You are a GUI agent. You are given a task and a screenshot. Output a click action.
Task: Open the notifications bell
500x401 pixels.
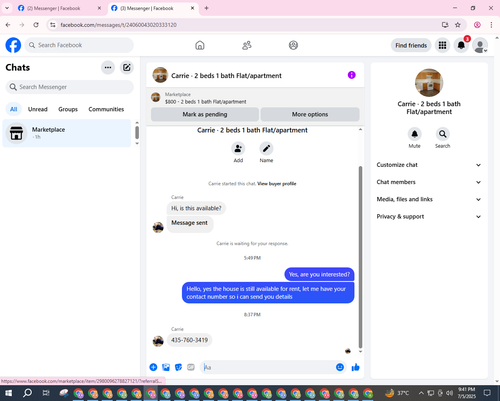461,45
